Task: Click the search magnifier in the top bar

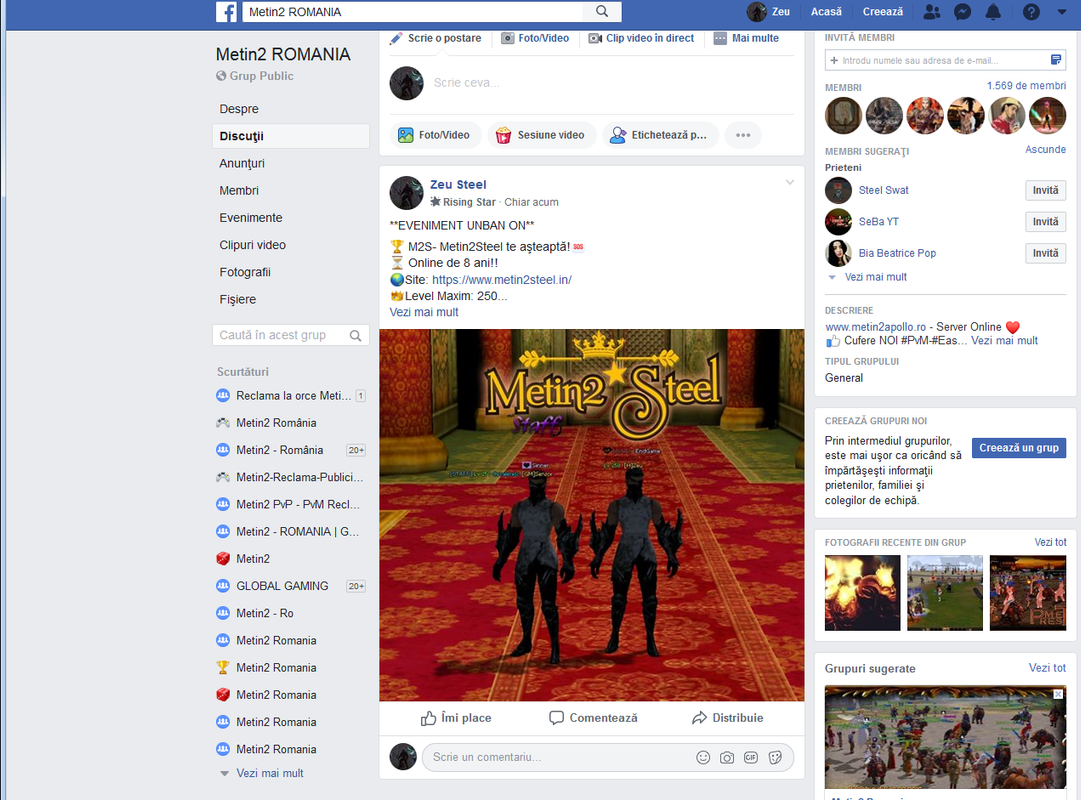Action: point(602,11)
